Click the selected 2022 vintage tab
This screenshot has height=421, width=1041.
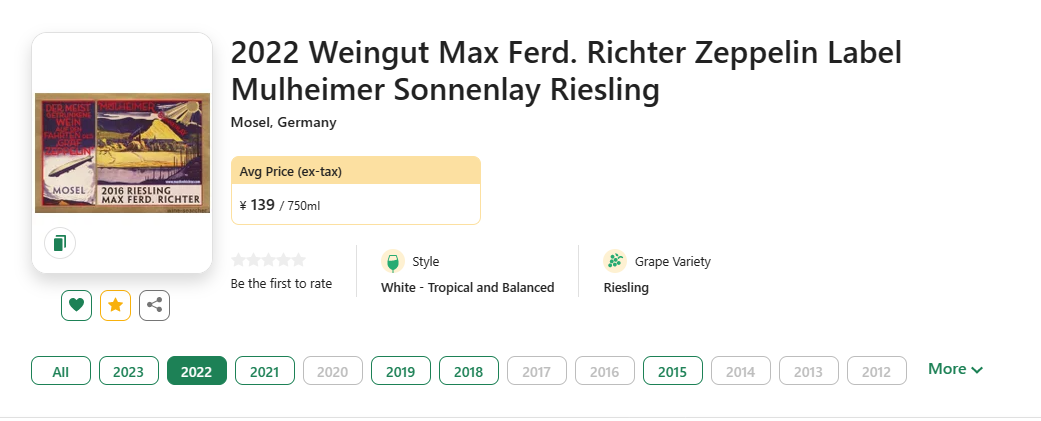(197, 371)
